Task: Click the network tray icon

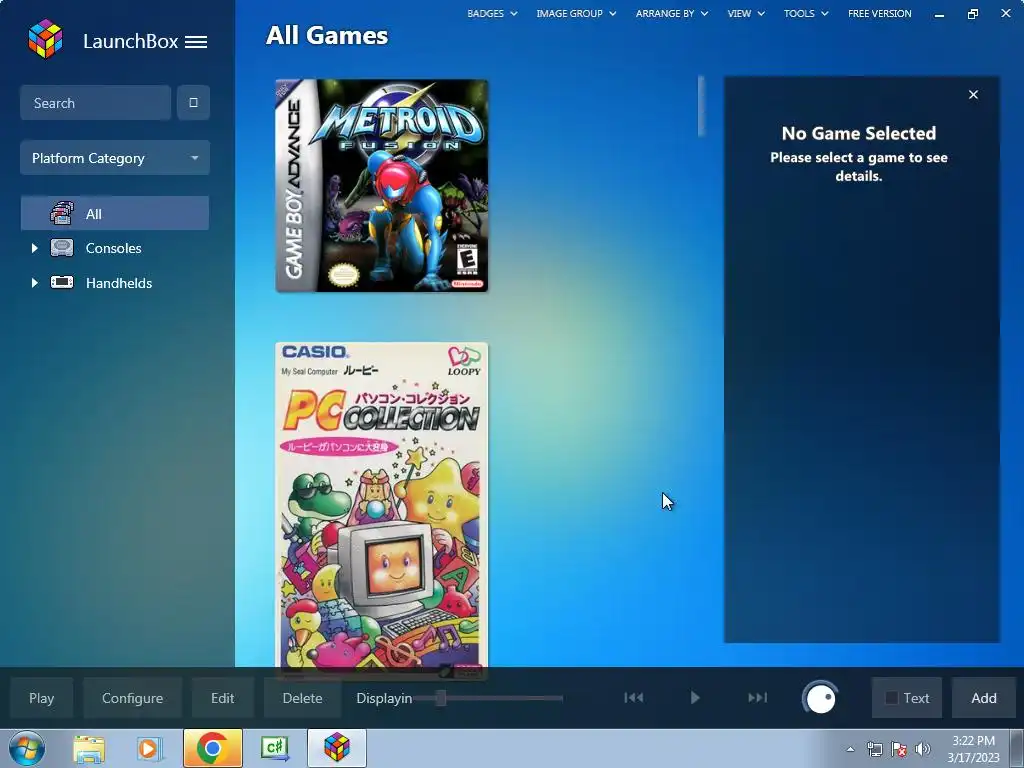Action: (x=874, y=750)
